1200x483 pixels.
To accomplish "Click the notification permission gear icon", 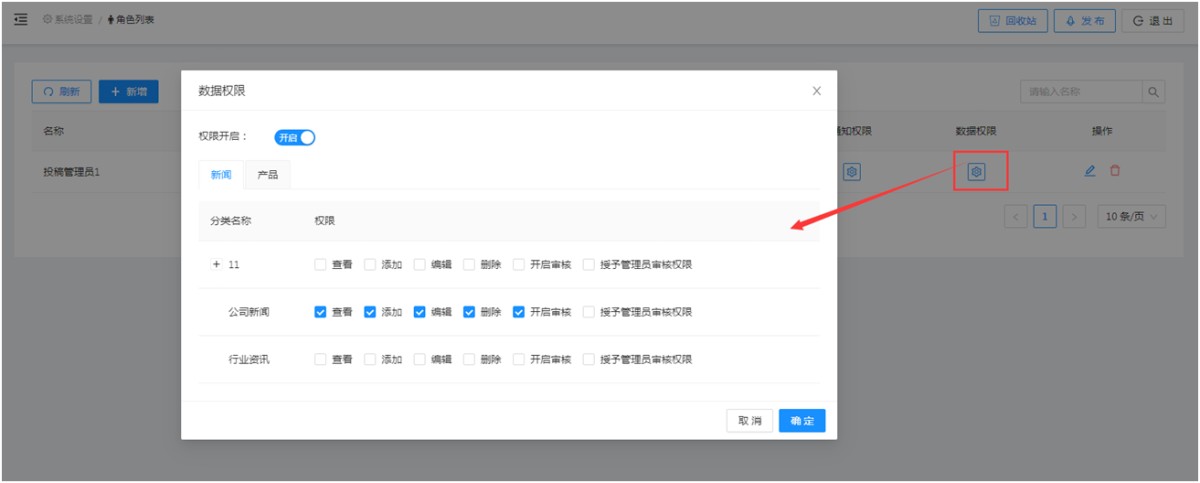I will [851, 171].
